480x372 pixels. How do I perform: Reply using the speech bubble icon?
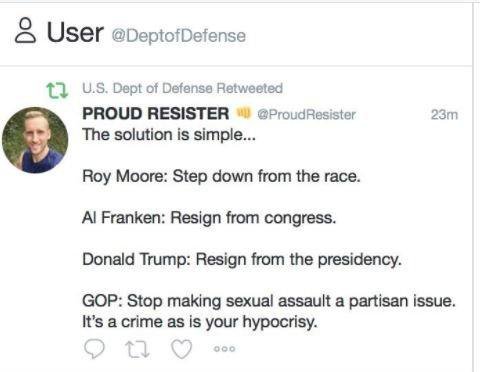94,348
